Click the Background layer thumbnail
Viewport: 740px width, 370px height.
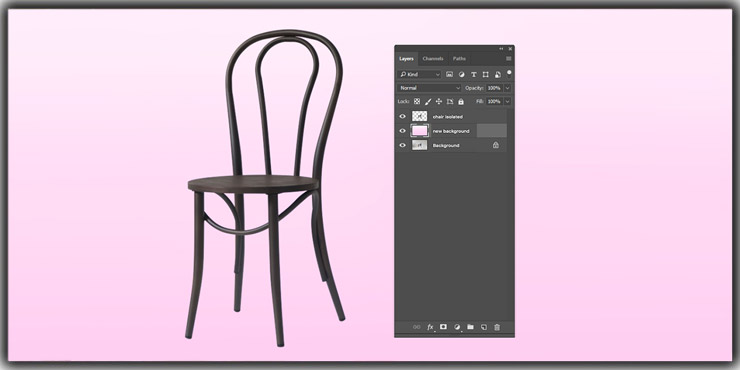(420, 145)
